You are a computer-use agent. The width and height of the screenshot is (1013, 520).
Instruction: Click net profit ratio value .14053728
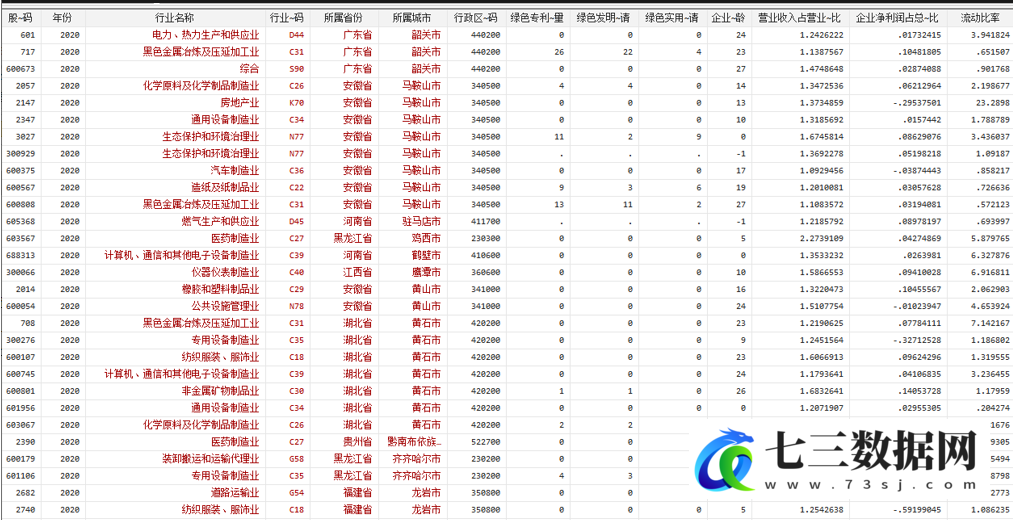pos(919,391)
